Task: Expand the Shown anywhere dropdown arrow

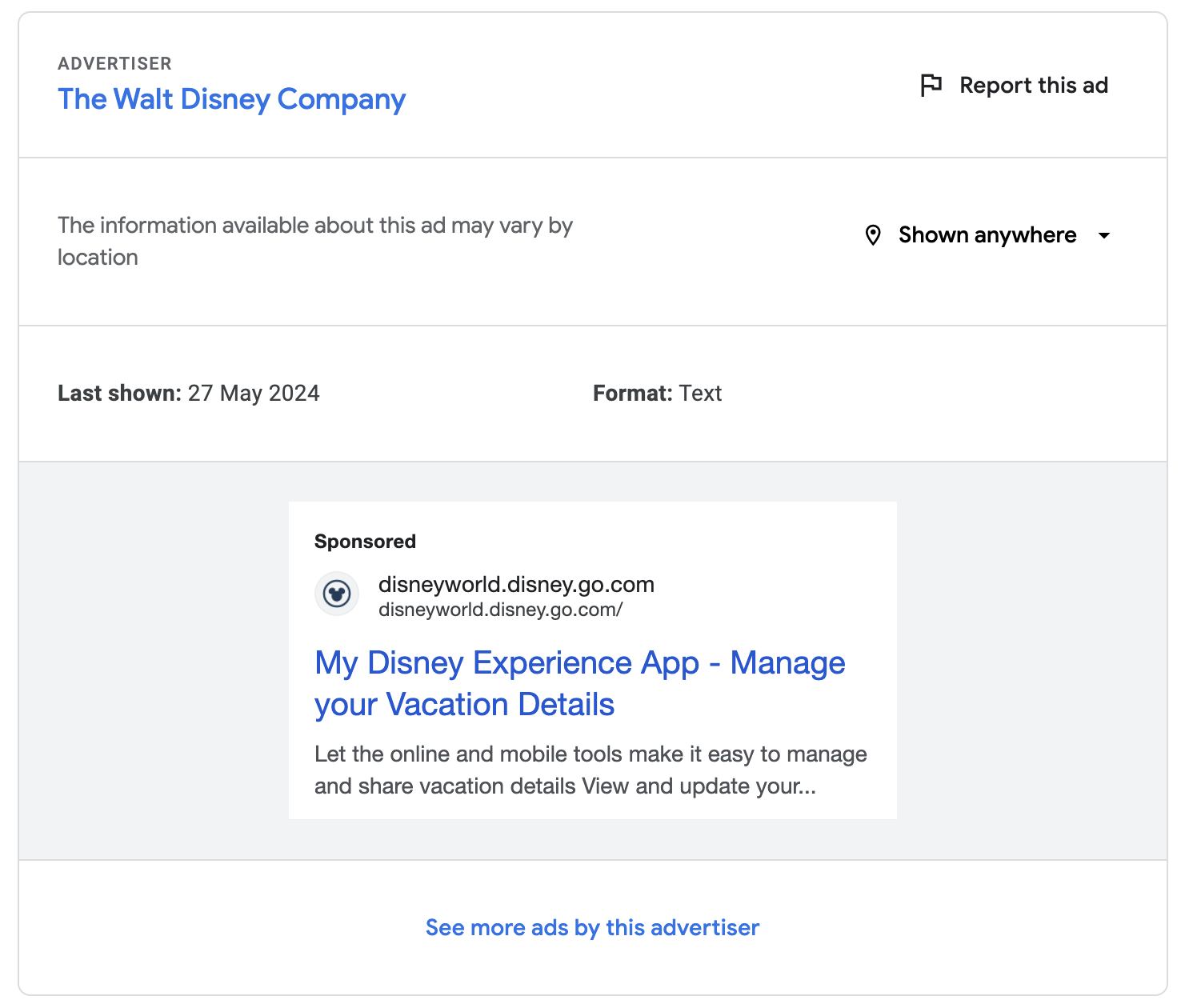Action: 1104,235
